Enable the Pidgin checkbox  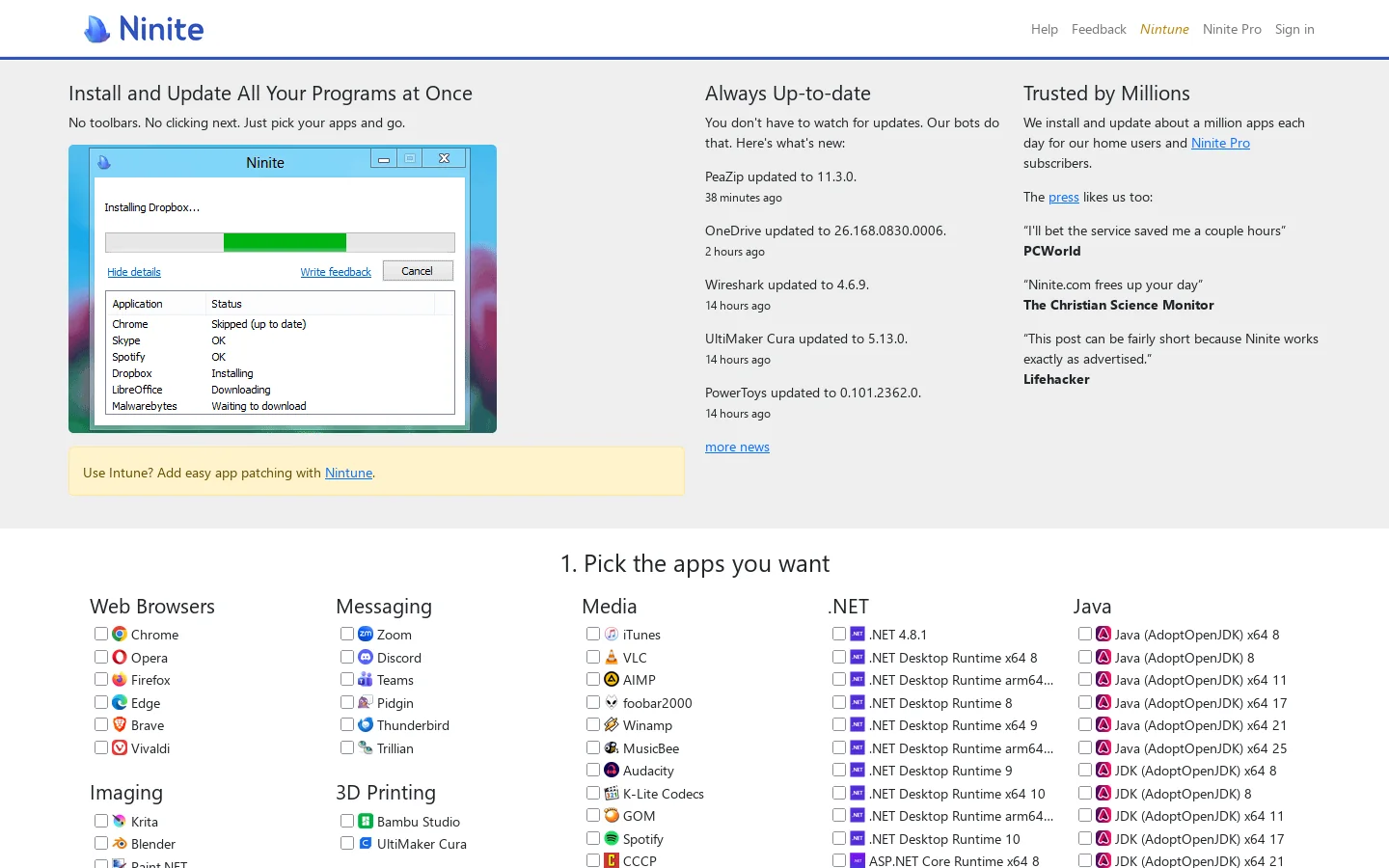(347, 702)
